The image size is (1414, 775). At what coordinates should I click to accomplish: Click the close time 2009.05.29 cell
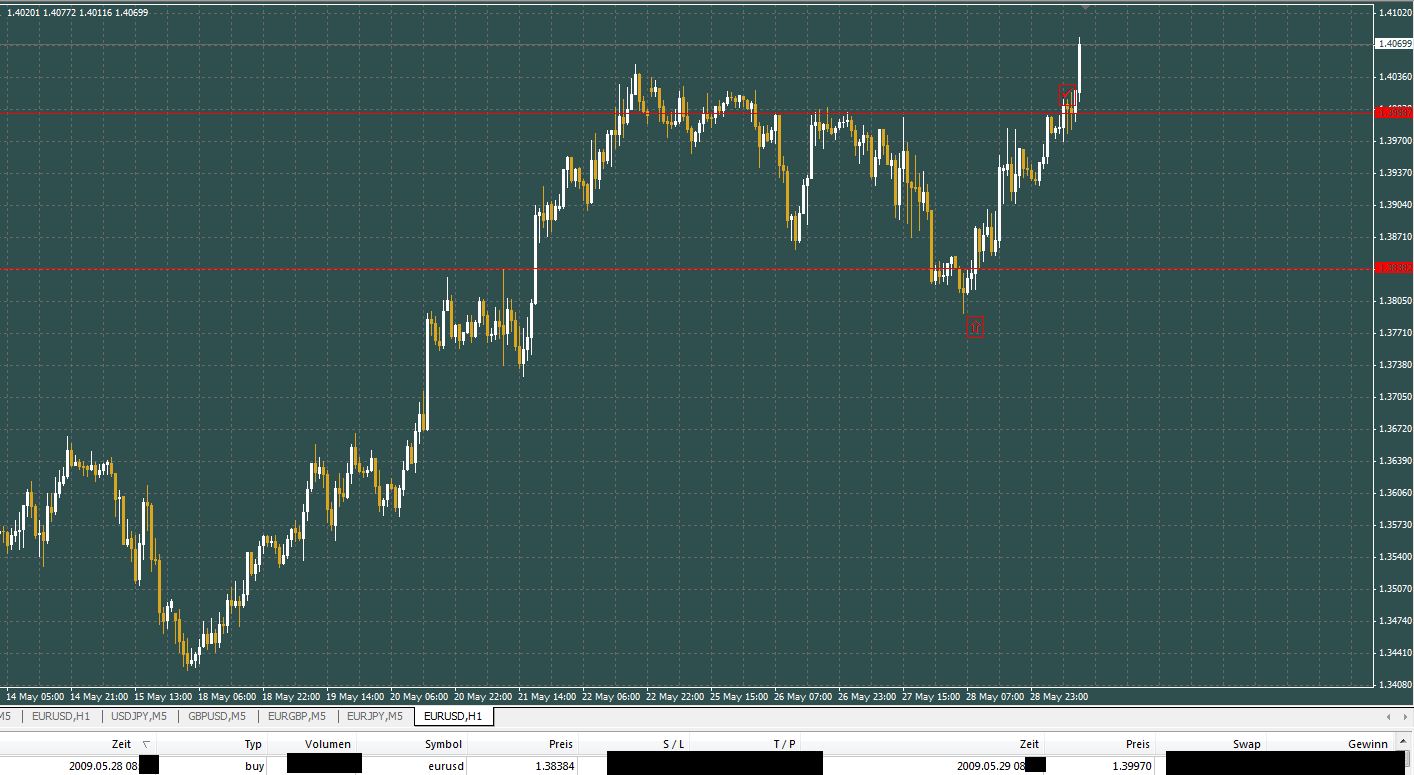(x=991, y=766)
